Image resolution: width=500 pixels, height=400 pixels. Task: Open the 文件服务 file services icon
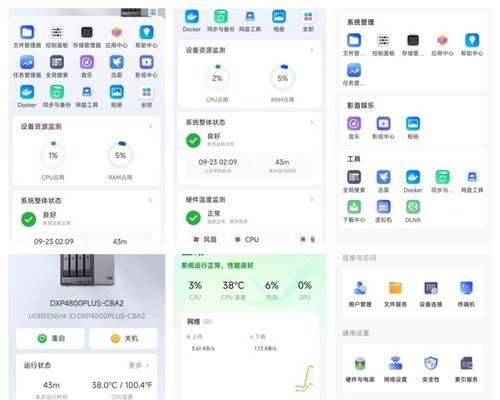395,294
